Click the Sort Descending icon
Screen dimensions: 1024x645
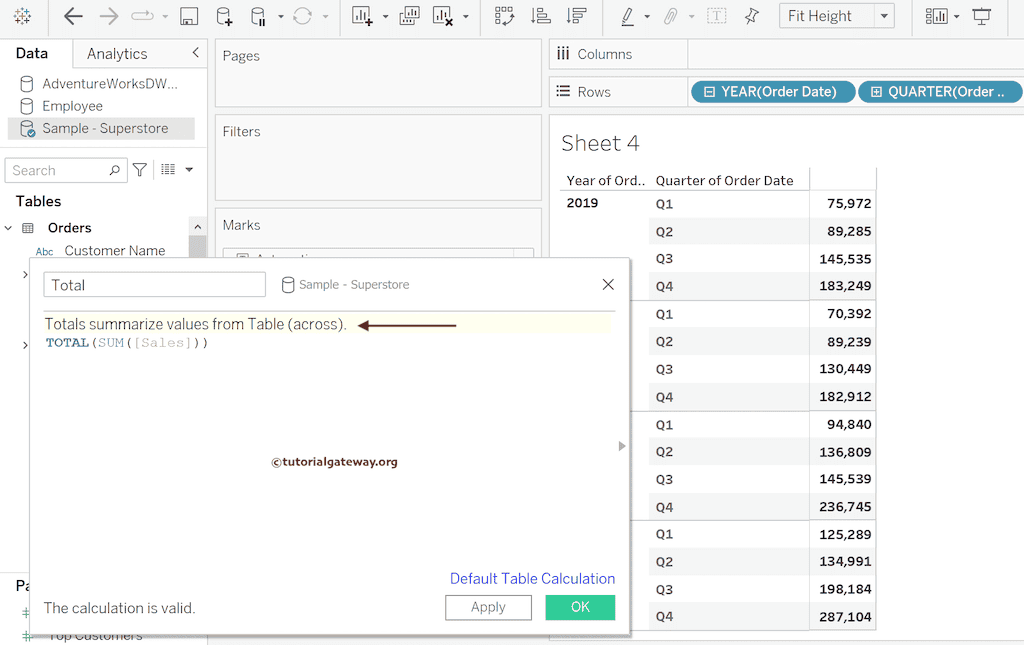(x=576, y=17)
